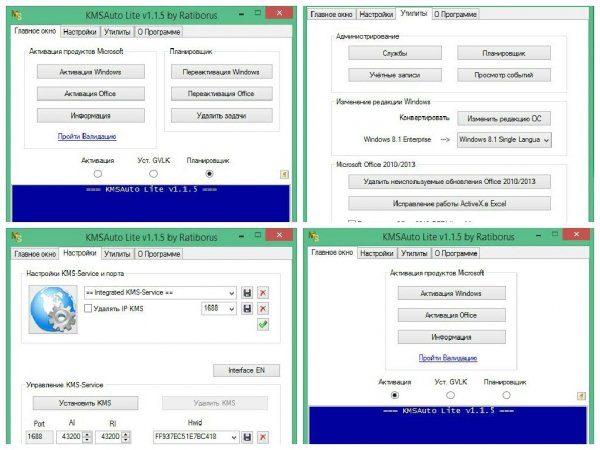Open Планировщик button in the Администрирование group

[504, 53]
